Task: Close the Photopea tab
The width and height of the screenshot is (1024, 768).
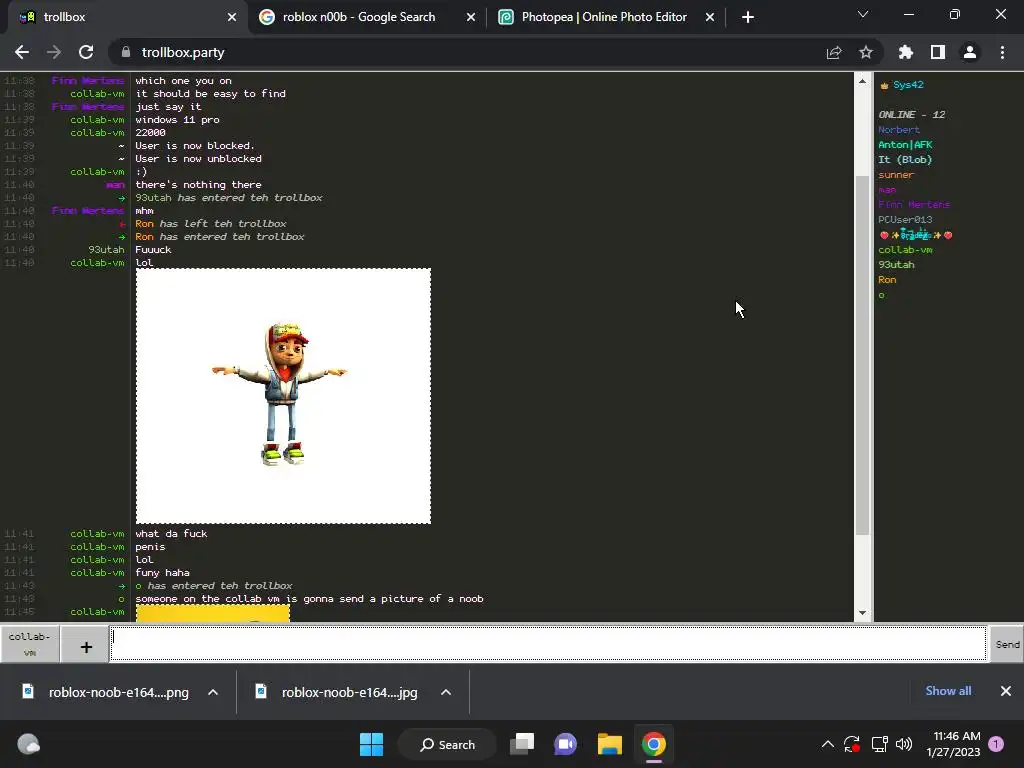Action: 710,17
